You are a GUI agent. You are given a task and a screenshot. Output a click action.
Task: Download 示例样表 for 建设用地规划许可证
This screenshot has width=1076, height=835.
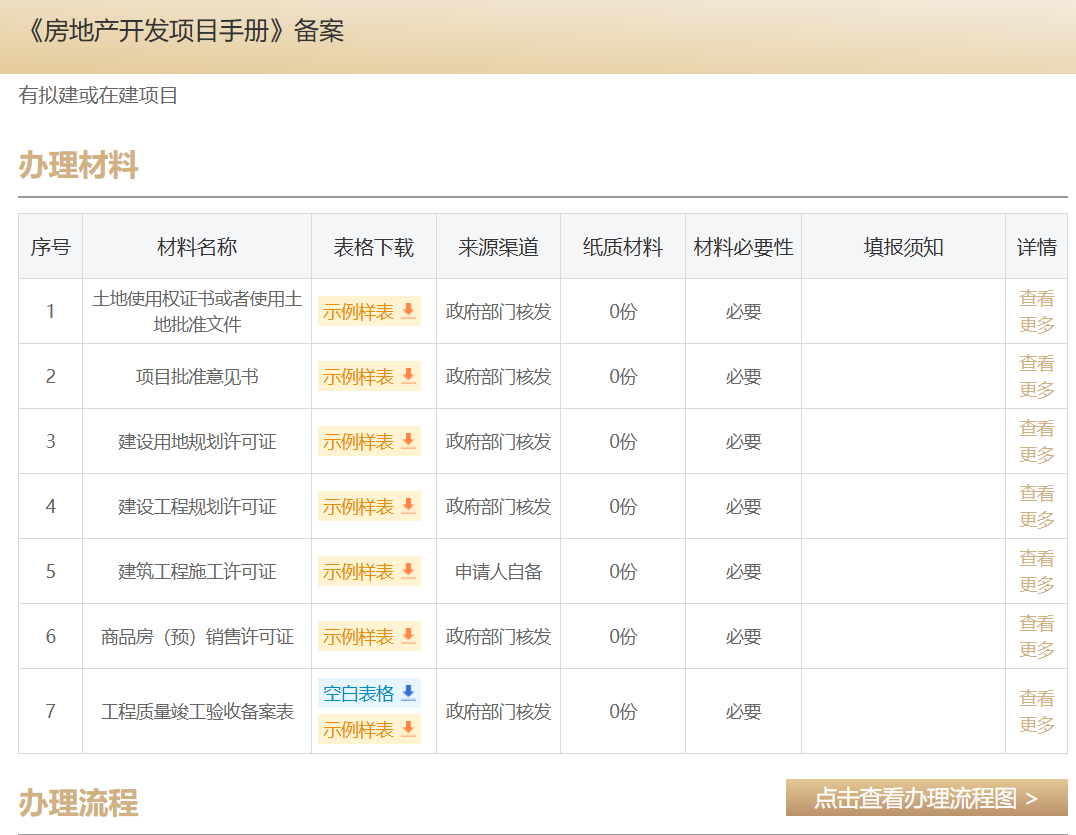pos(369,441)
